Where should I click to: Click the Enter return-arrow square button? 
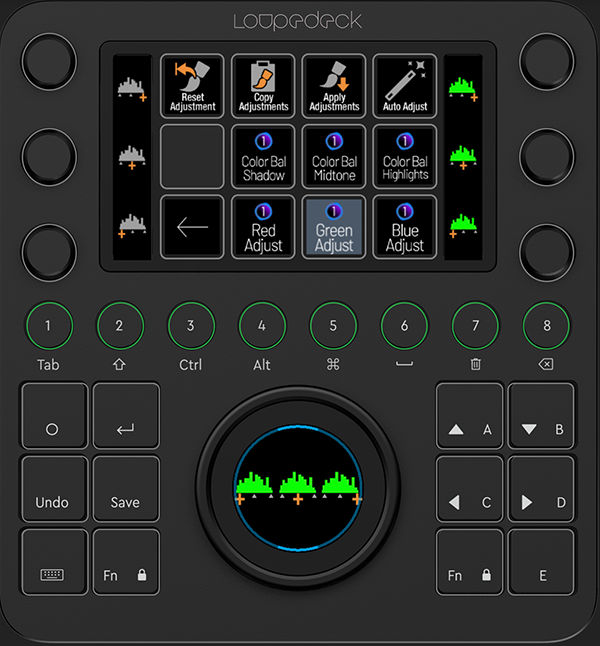tap(126, 416)
